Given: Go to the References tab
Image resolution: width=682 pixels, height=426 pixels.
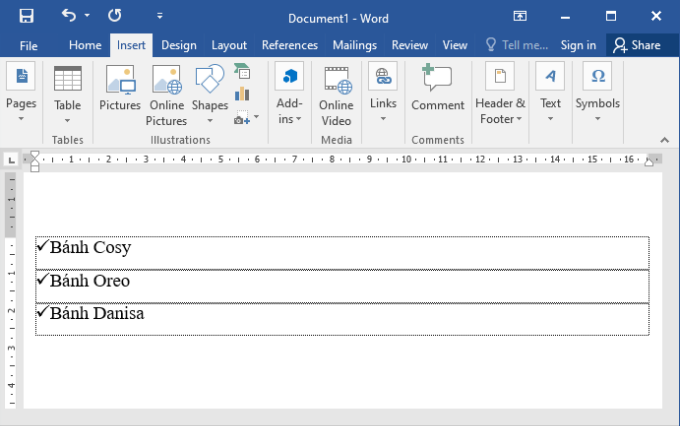Looking at the screenshot, I should point(290,45).
